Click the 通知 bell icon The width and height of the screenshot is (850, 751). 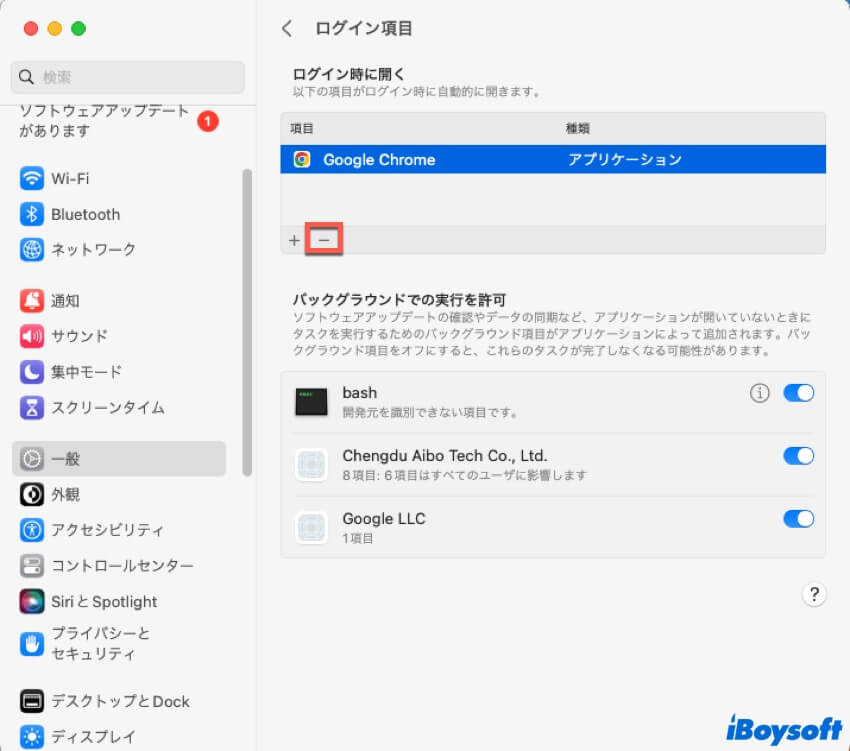pyautogui.click(x=31, y=300)
